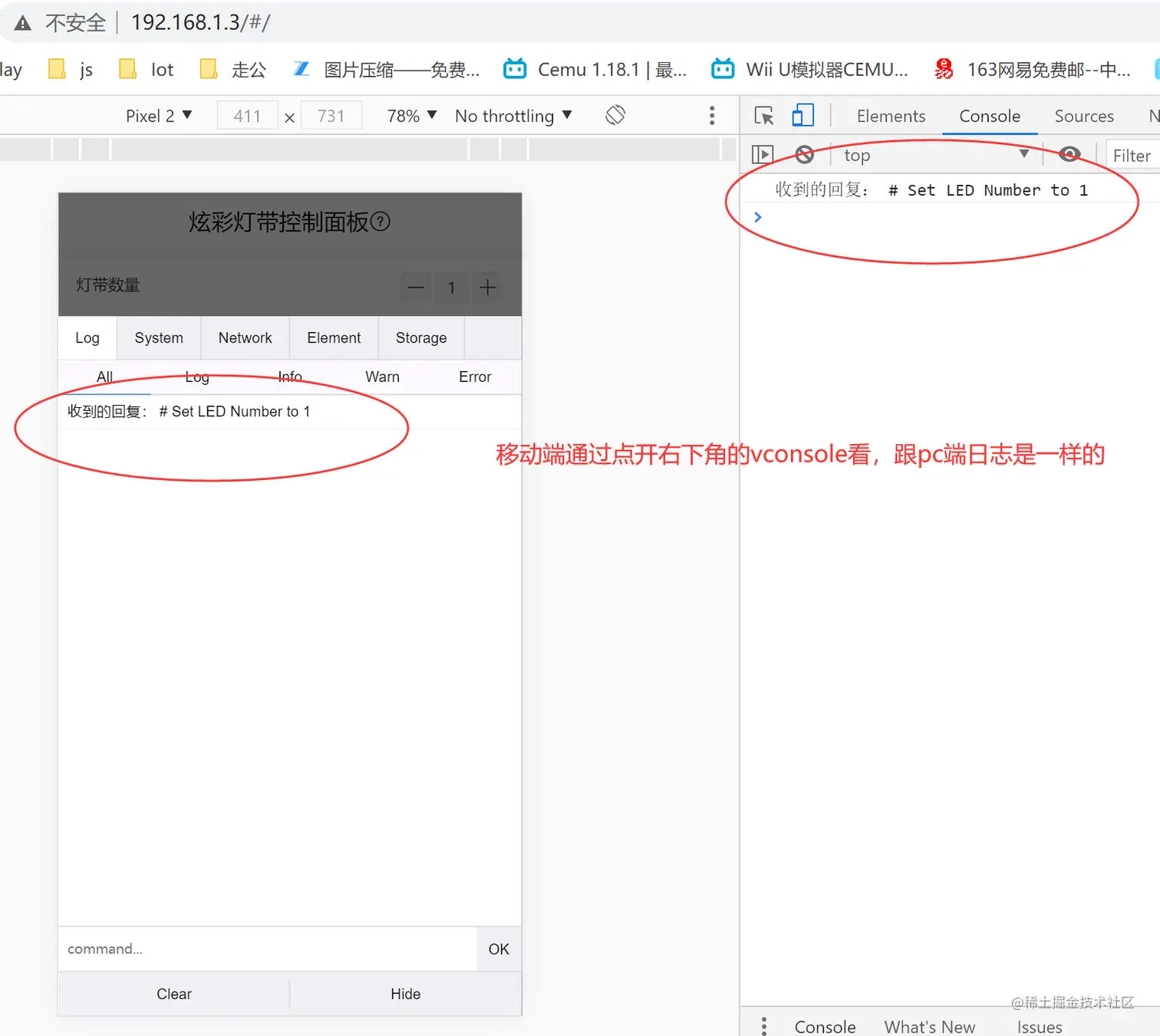
Task: Select the vConsole Log tab
Action: (x=87, y=338)
